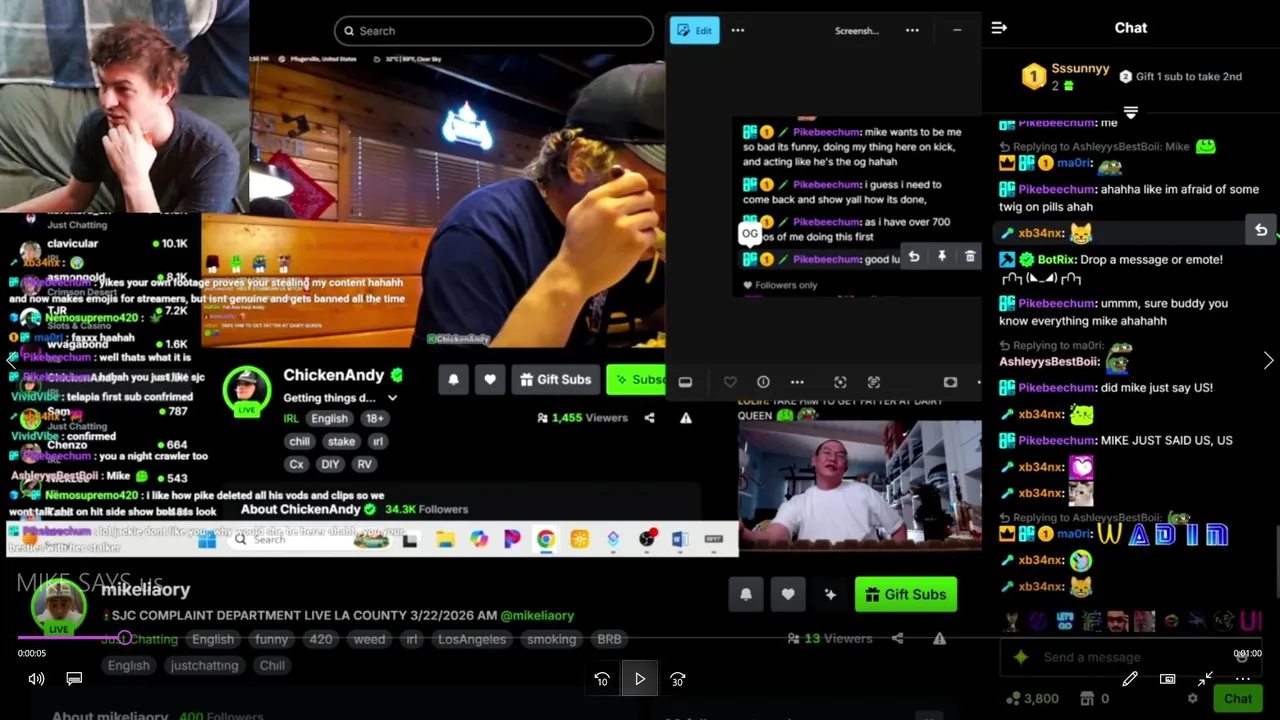1280x720 pixels.
Task: Open Chrome from the streamed taskbar
Action: pos(546,540)
